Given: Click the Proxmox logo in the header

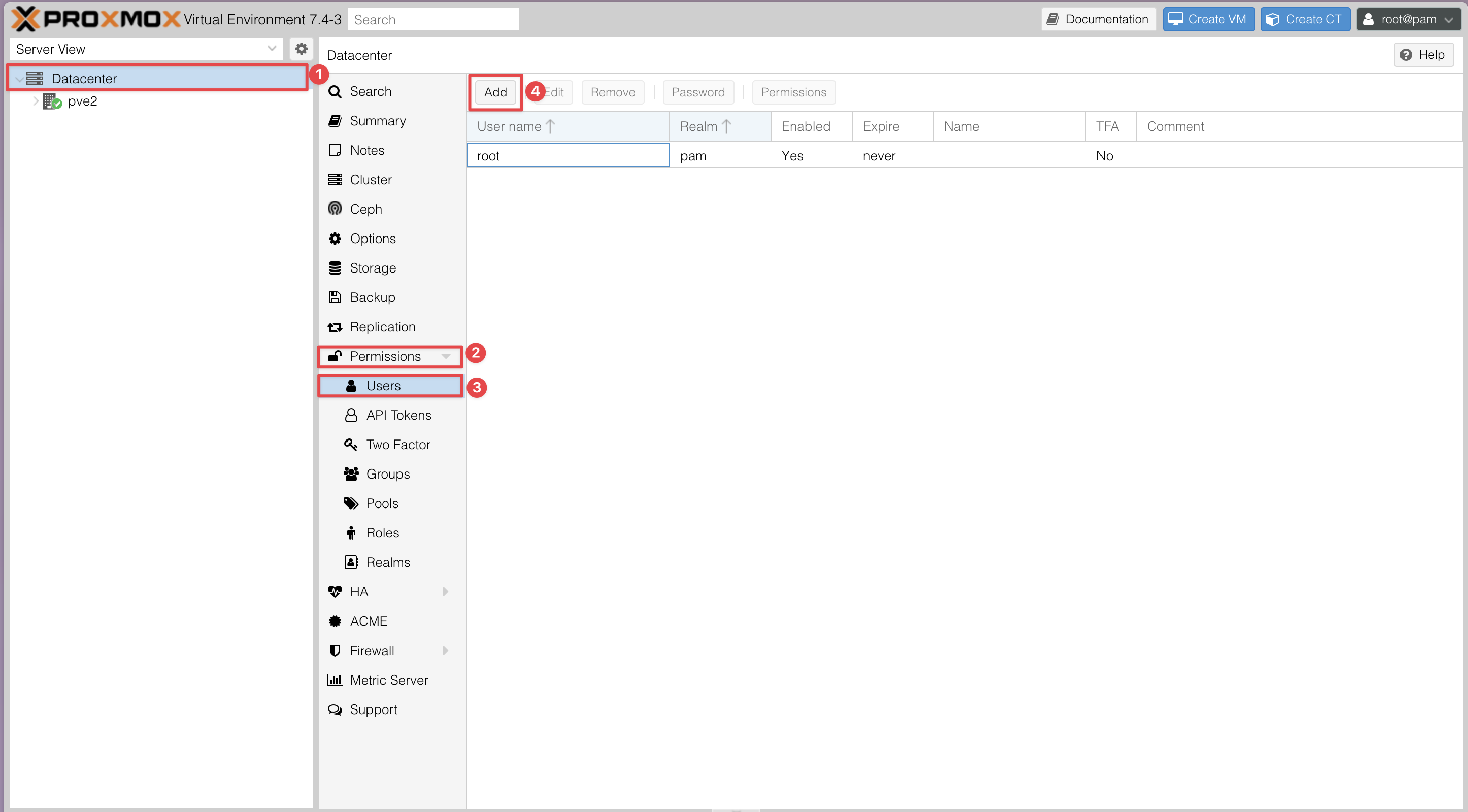Looking at the screenshot, I should click(91, 19).
